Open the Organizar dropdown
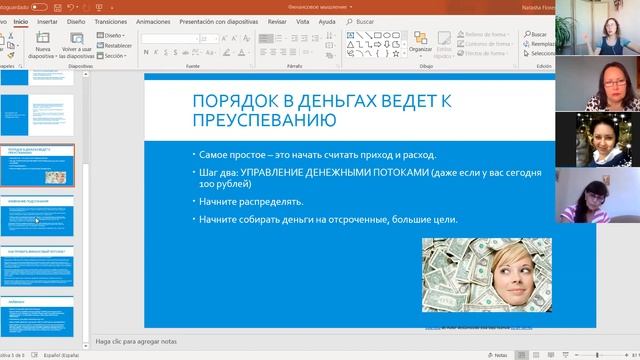Viewport: 640px width, 360px height. click(x=420, y=44)
